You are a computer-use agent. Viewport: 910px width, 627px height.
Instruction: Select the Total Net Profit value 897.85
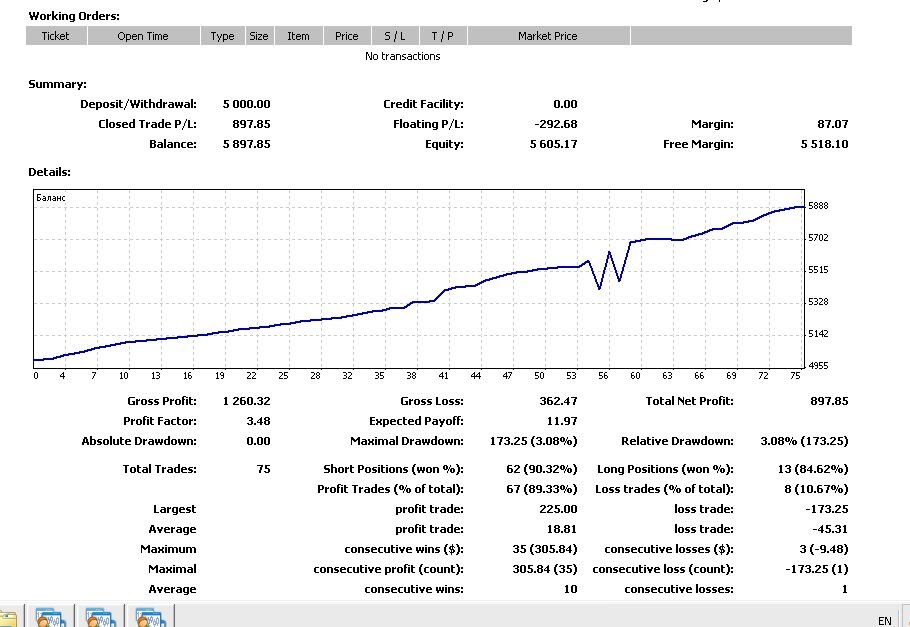click(x=829, y=401)
